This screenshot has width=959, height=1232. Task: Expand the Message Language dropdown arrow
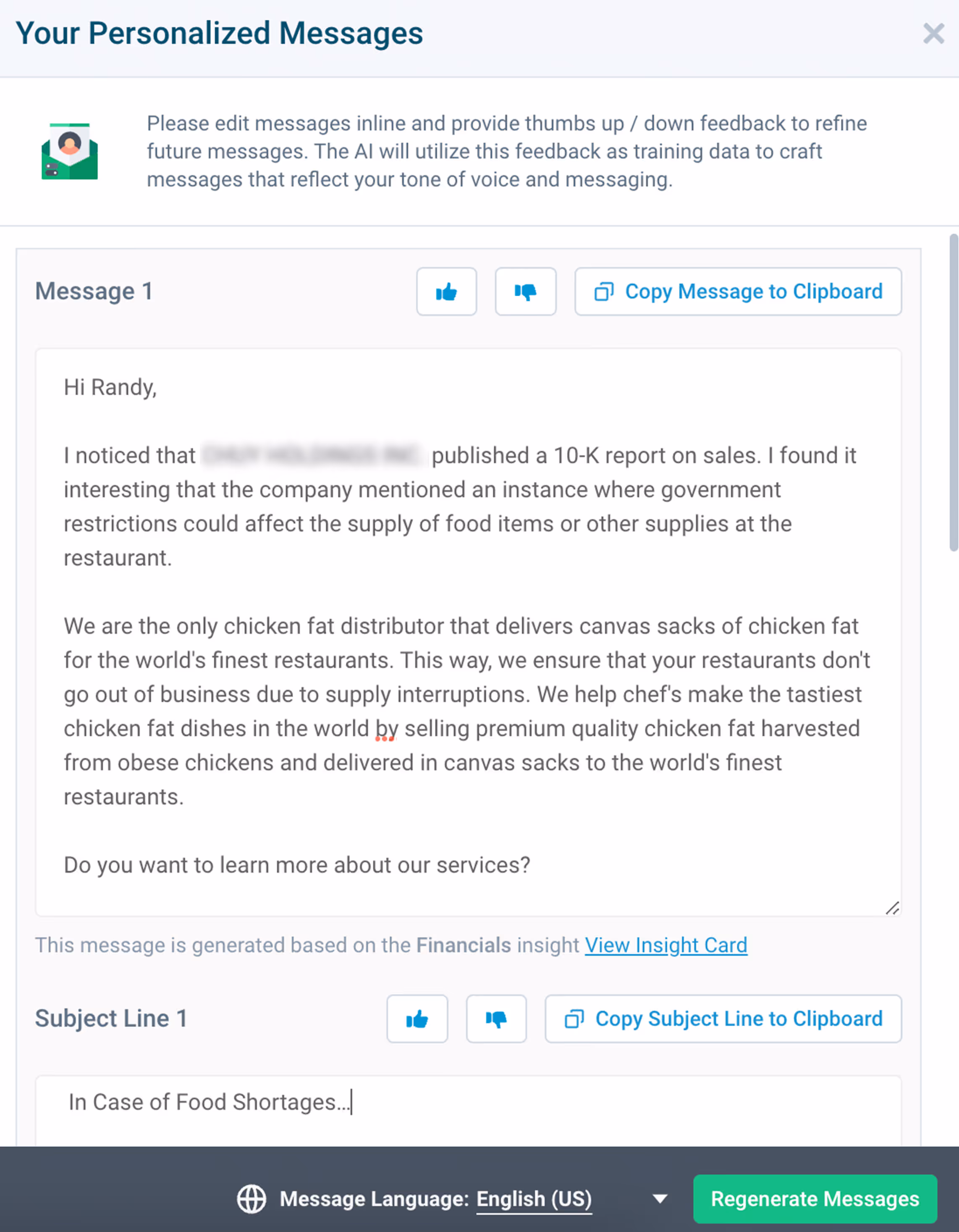click(660, 1199)
